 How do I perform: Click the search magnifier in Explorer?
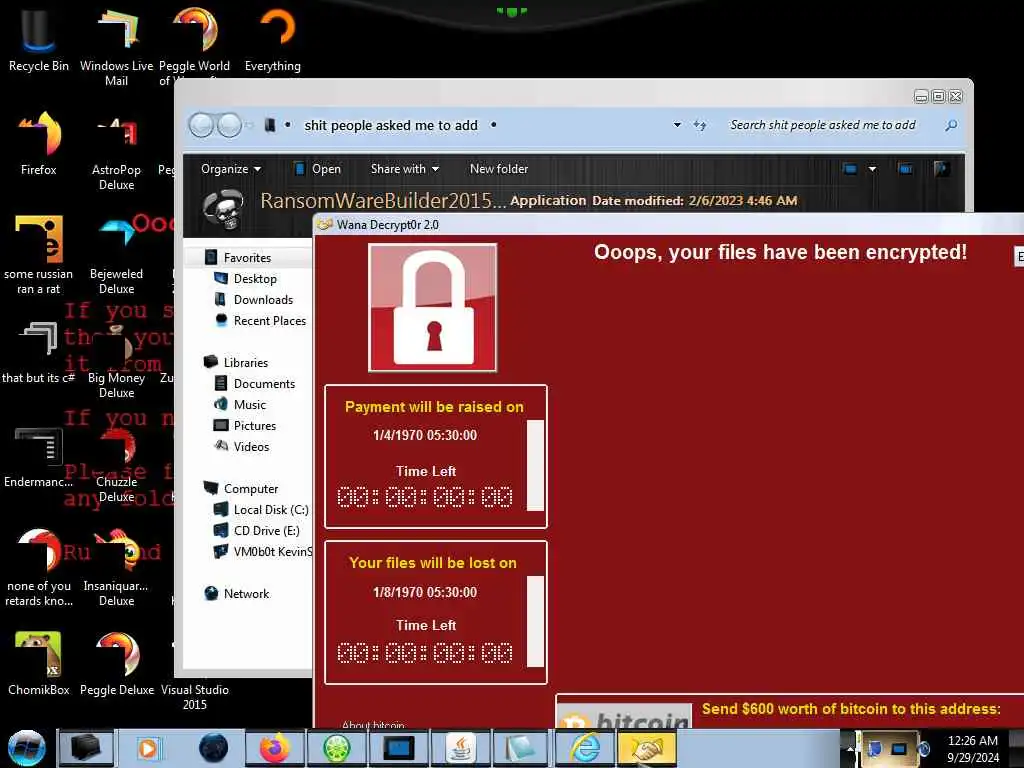point(951,125)
